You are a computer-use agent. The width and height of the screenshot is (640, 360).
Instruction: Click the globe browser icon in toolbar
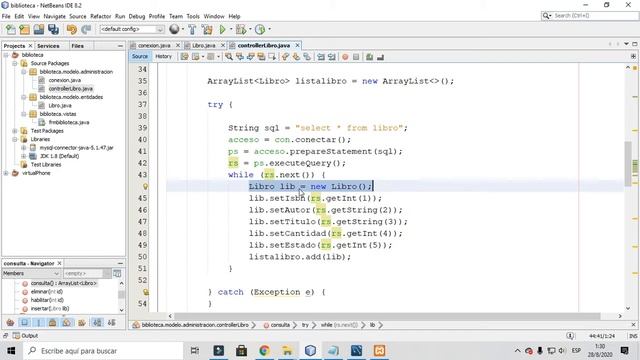[x=174, y=29]
